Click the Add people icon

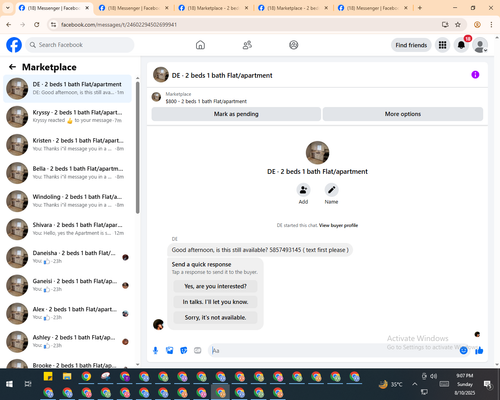pyautogui.click(x=303, y=190)
